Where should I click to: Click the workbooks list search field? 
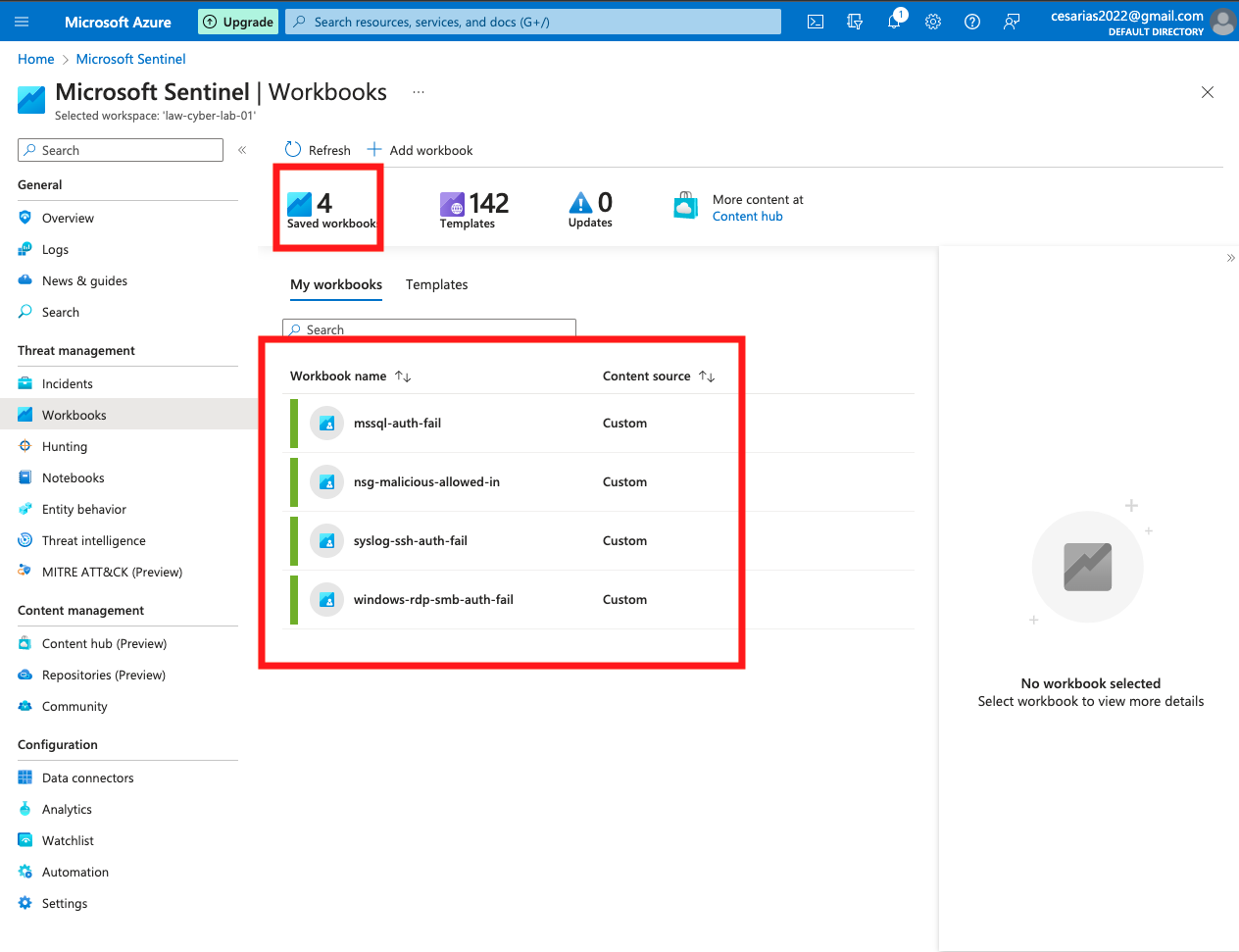429,329
